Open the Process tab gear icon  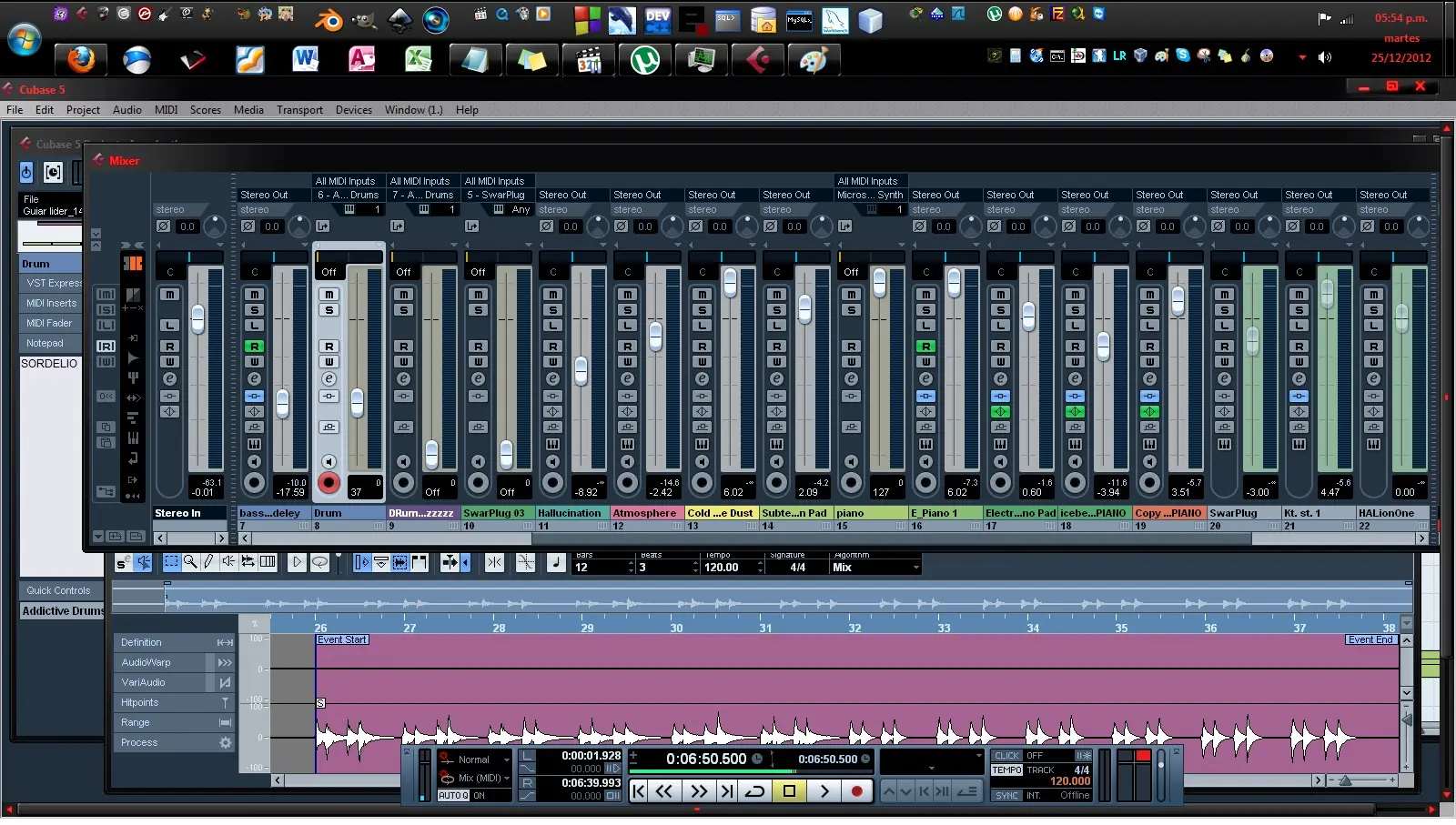click(226, 743)
